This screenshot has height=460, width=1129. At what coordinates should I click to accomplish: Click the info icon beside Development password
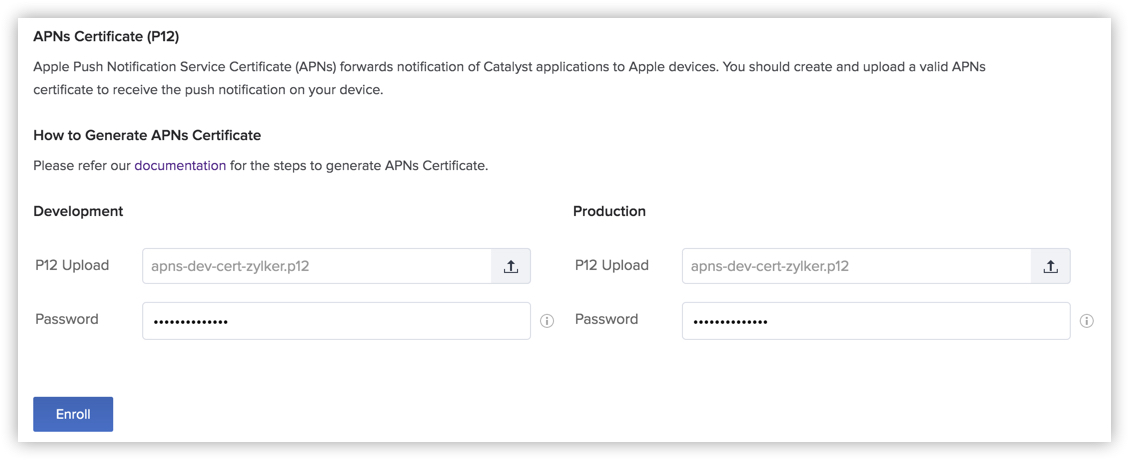[x=547, y=321]
